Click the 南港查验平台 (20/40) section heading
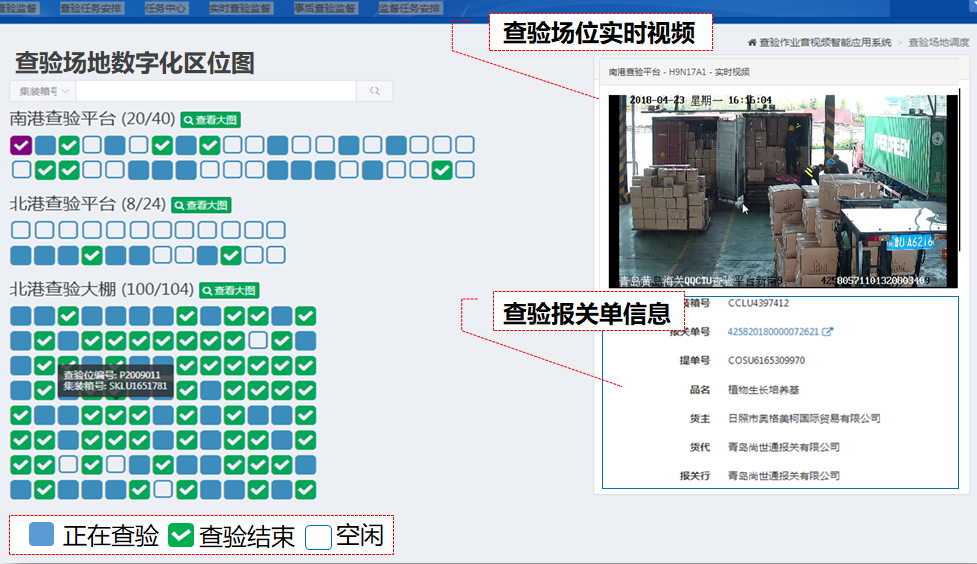 tap(92, 118)
